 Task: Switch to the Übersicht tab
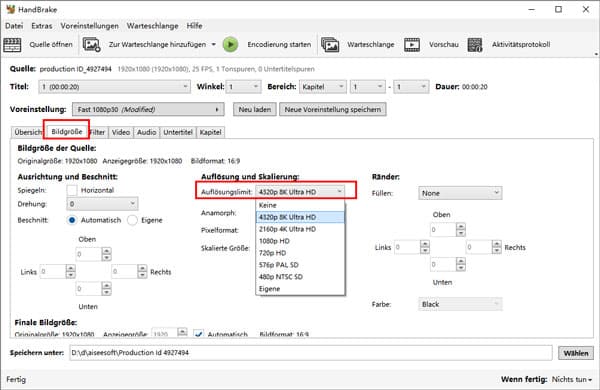pyautogui.click(x=28, y=132)
